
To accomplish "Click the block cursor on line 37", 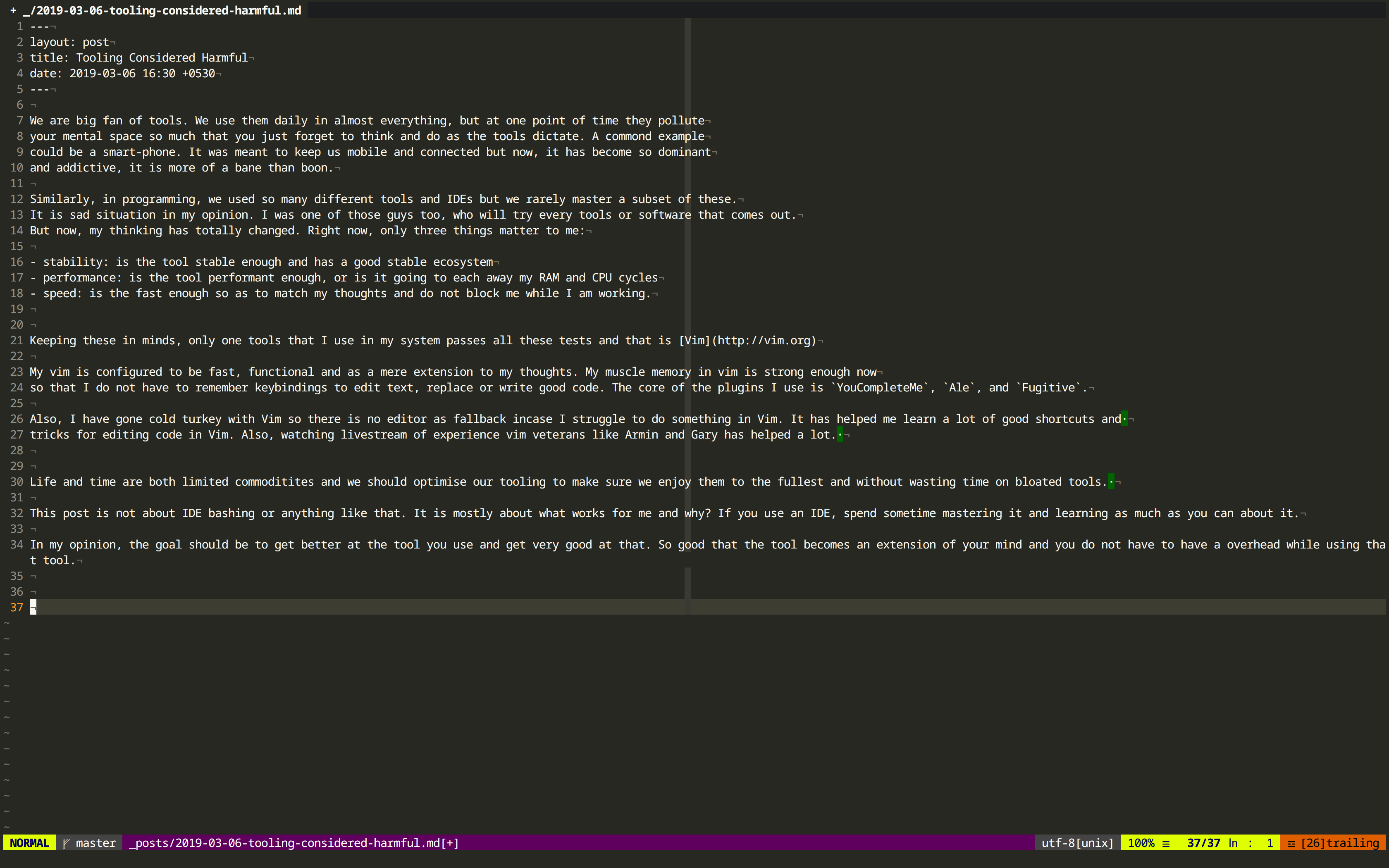I will coord(33,607).
